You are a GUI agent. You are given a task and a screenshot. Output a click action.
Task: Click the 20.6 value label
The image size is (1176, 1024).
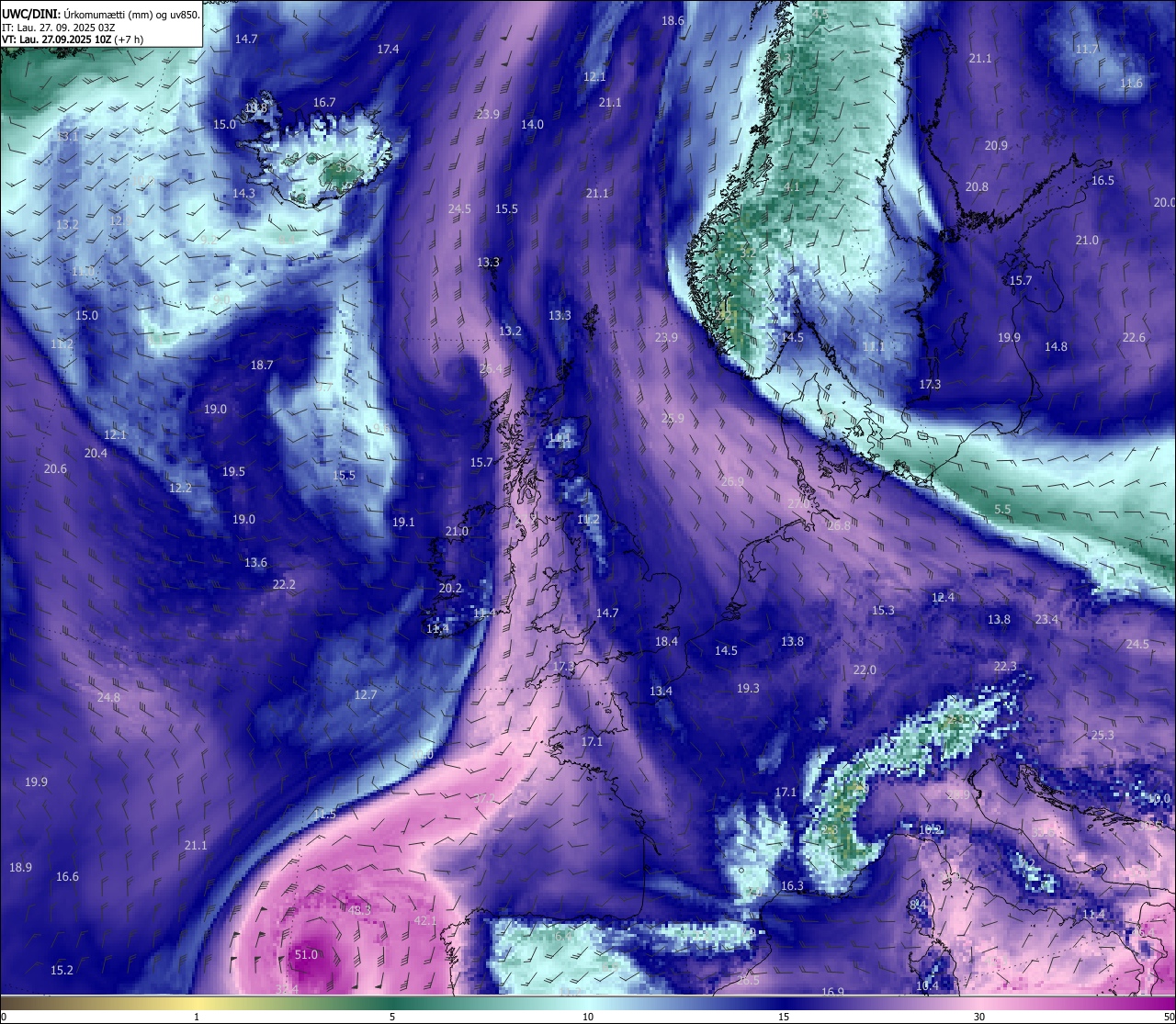point(55,469)
